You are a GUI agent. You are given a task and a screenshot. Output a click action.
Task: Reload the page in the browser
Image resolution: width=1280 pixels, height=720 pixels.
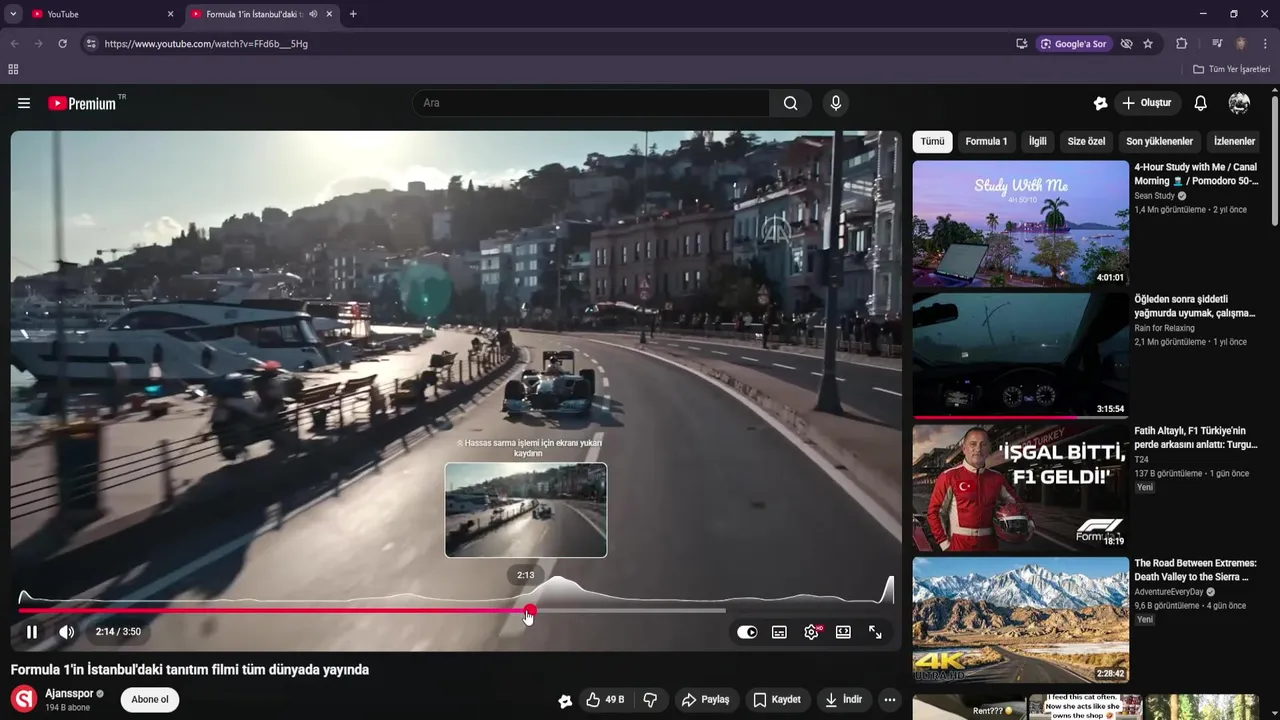62,44
